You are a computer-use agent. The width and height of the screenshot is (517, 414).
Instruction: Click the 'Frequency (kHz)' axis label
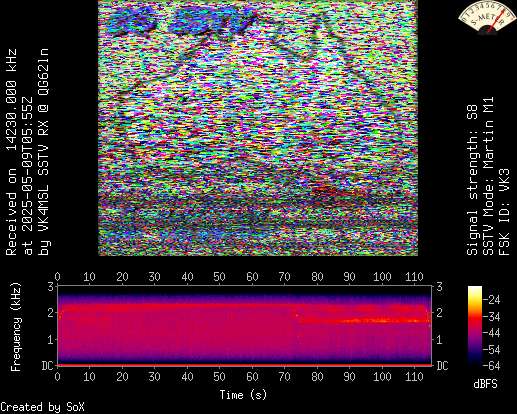16,327
